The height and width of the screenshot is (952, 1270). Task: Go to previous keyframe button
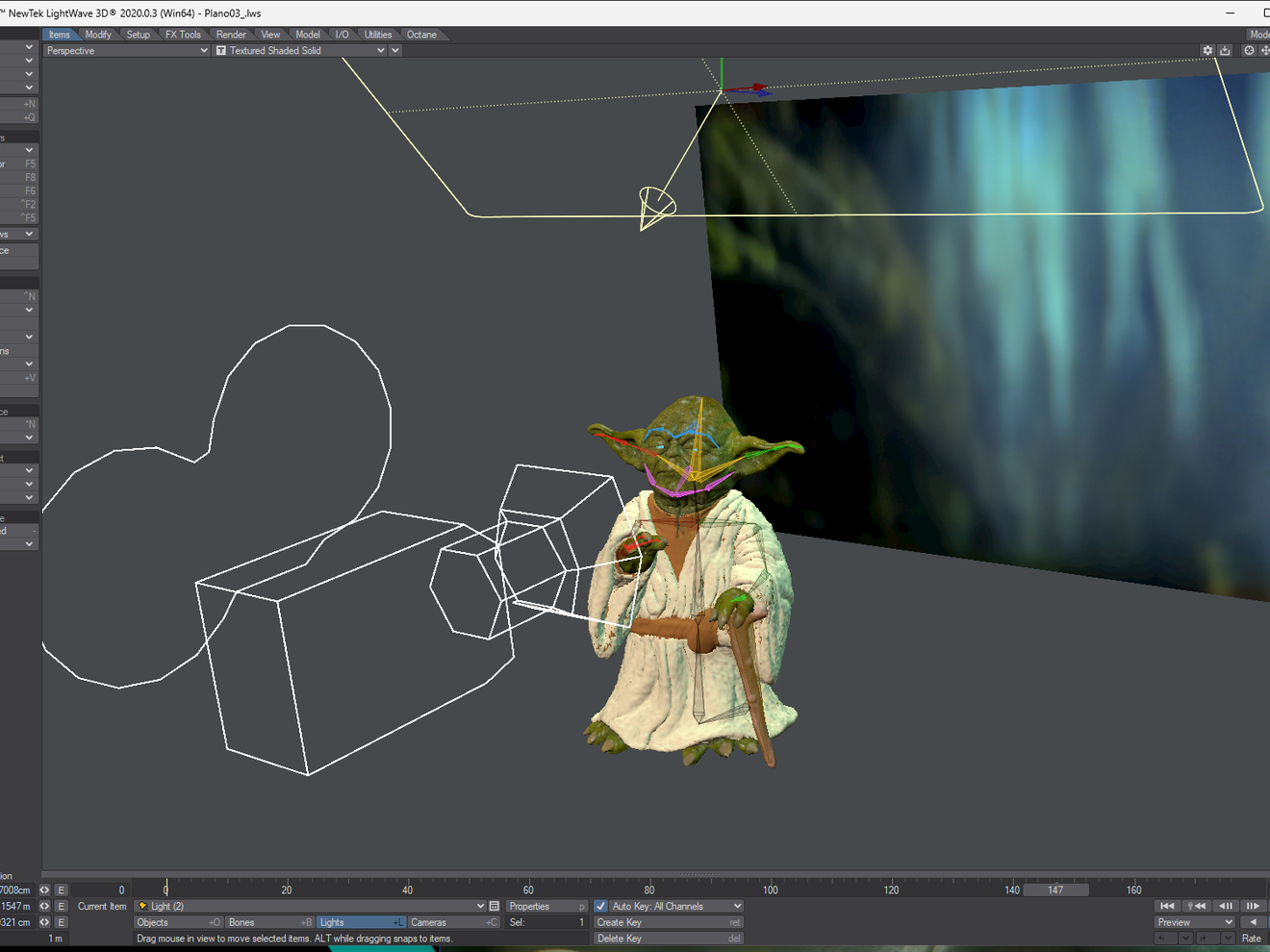1196,906
